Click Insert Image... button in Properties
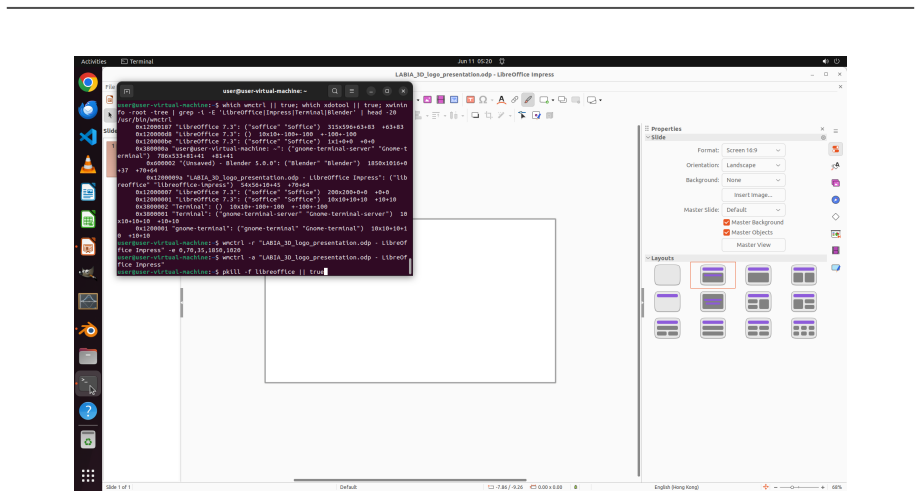 753,195
